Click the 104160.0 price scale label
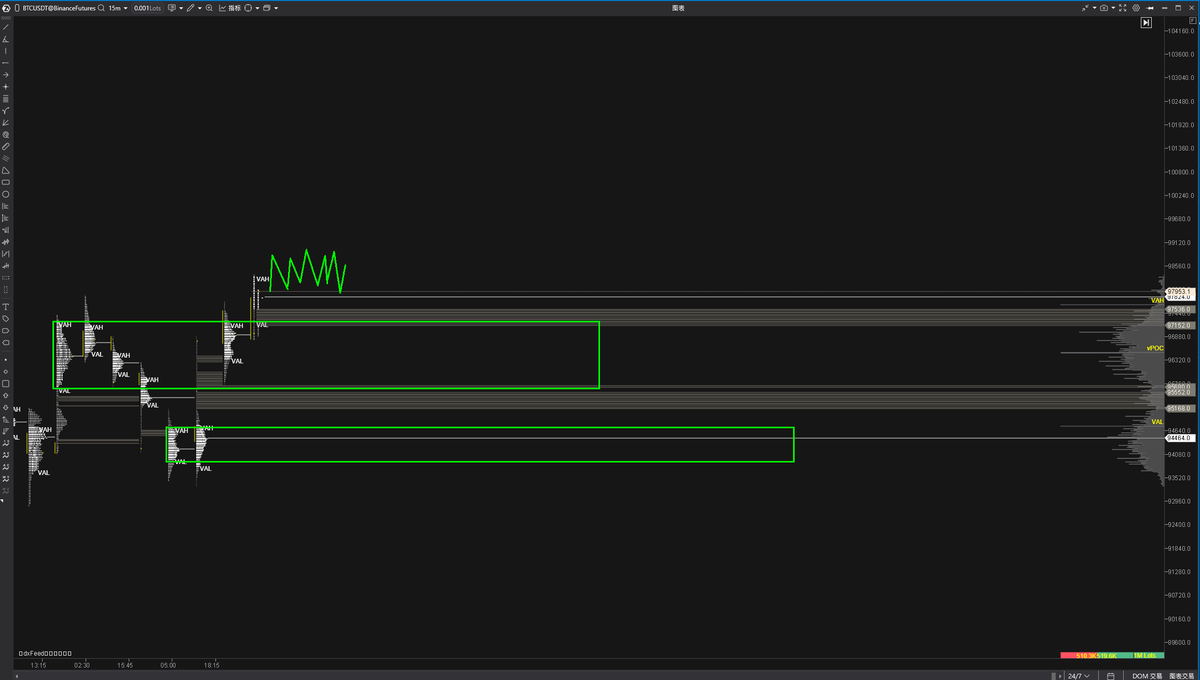 1180,31
